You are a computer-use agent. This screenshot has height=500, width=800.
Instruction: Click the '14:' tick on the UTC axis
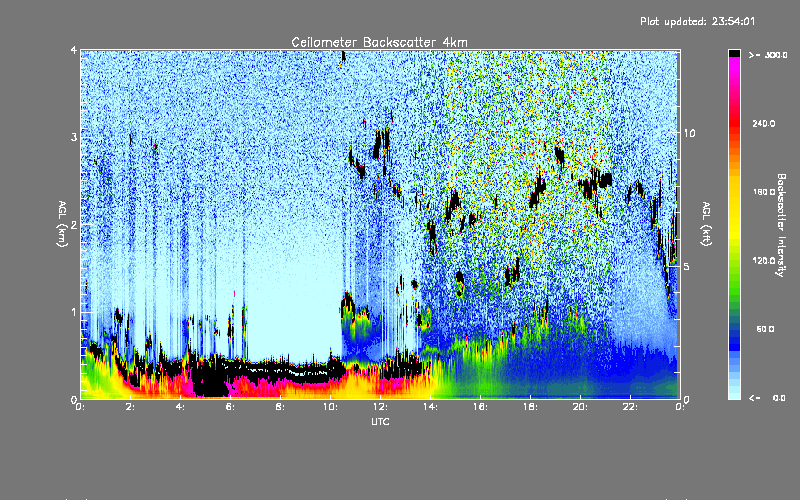(431, 407)
